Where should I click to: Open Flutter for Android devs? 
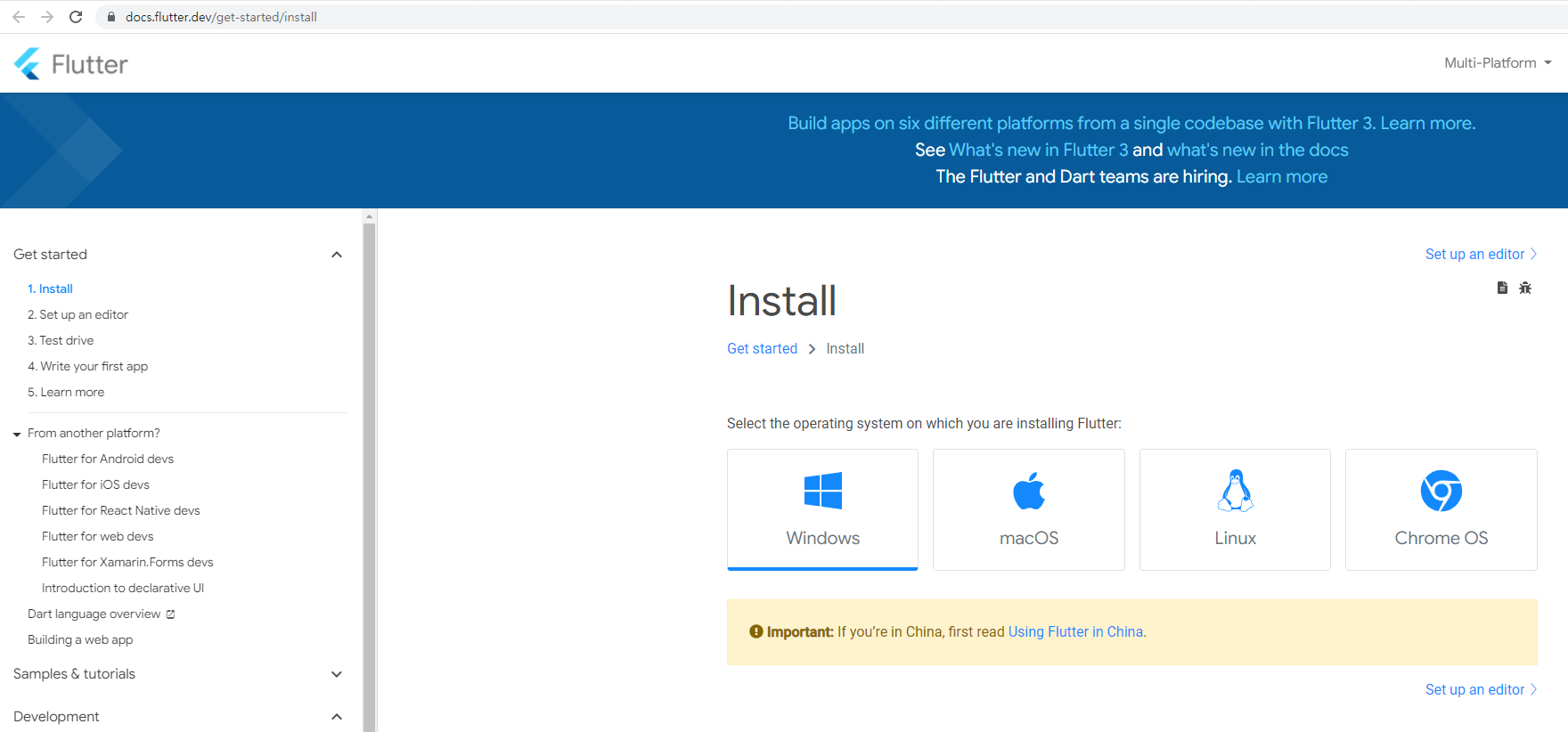tap(108, 459)
